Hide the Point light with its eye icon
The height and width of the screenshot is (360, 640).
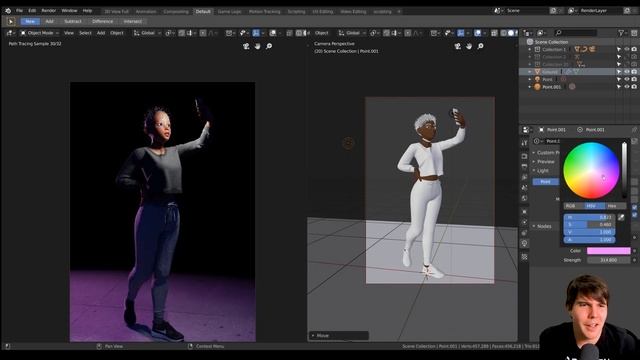click(627, 79)
